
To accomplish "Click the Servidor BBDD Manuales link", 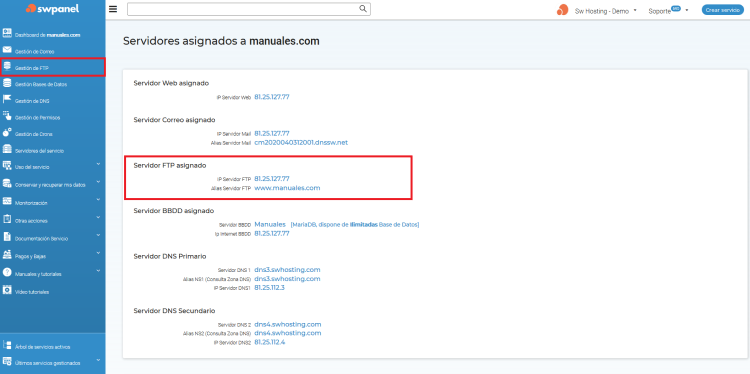I will click(x=270, y=224).
